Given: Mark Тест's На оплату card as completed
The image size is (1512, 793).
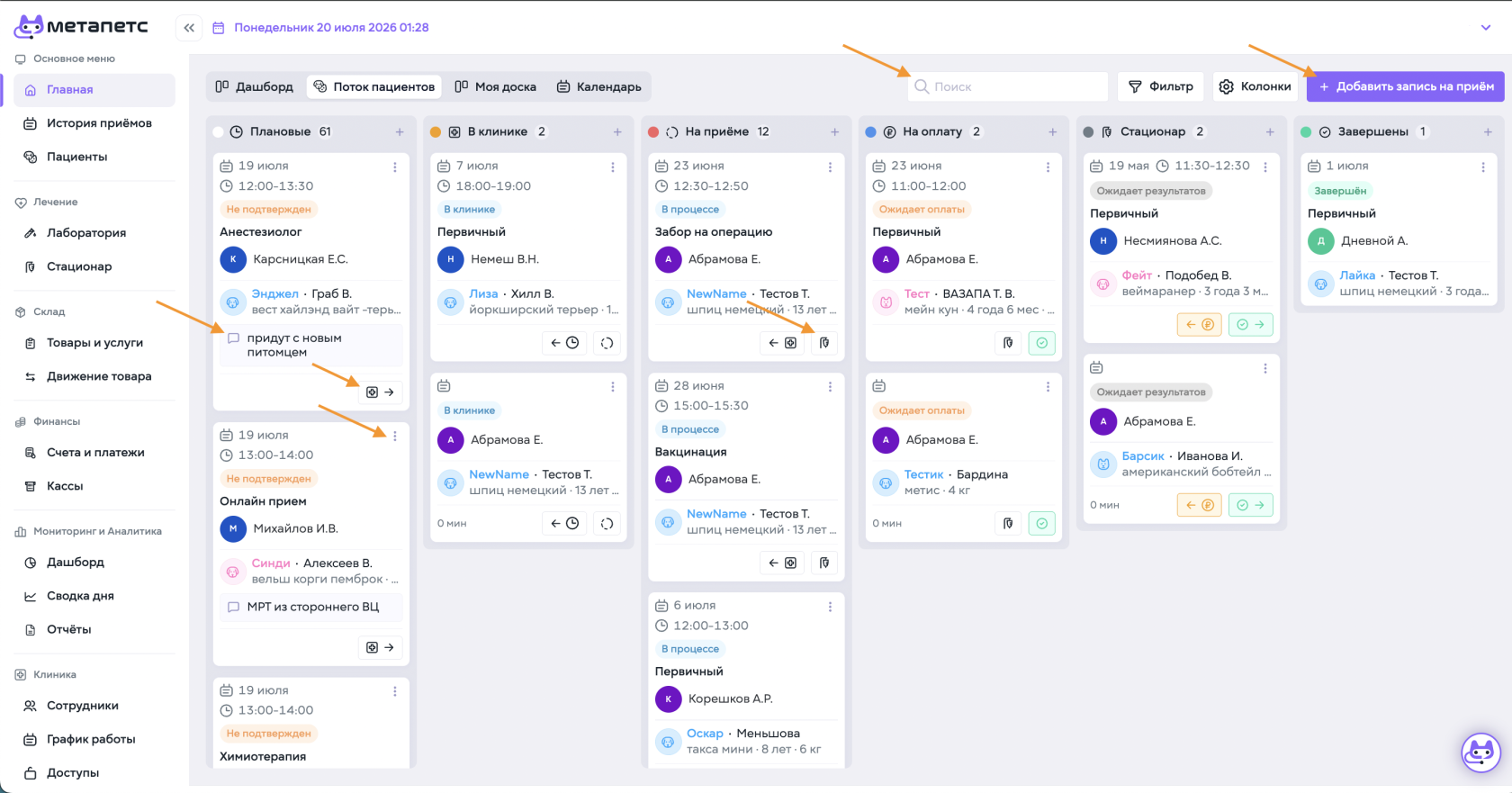Looking at the screenshot, I should 1042,343.
